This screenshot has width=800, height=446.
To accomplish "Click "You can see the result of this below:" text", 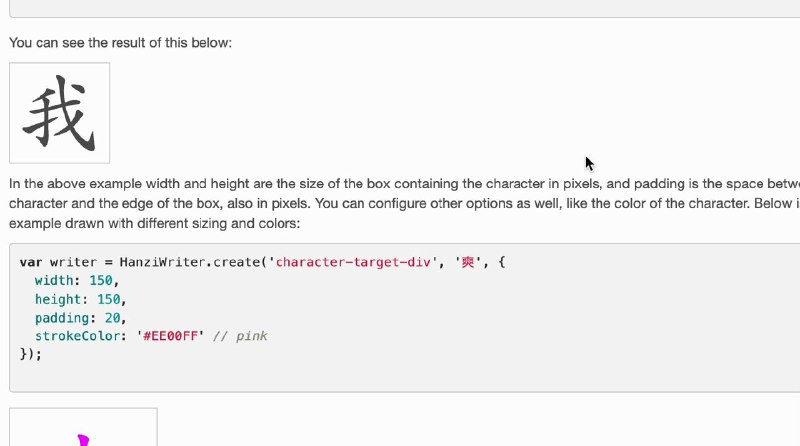I will [120, 42].
